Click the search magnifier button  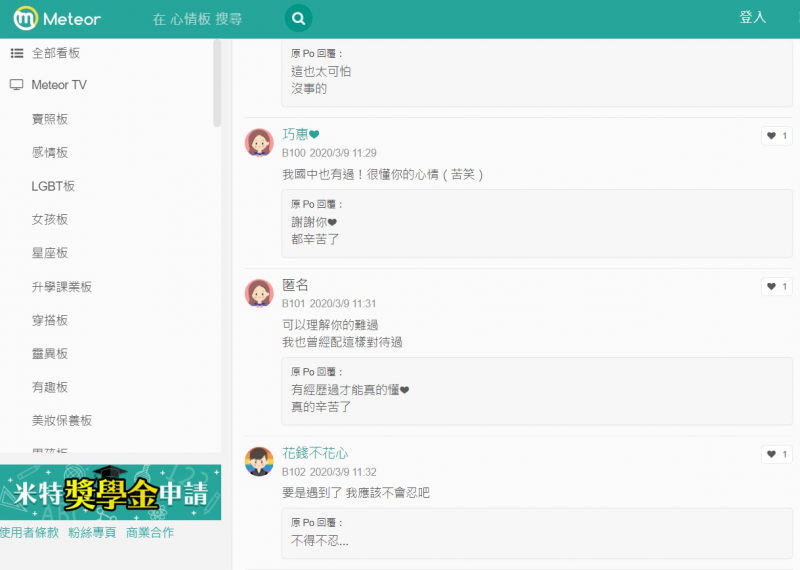[x=297, y=18]
